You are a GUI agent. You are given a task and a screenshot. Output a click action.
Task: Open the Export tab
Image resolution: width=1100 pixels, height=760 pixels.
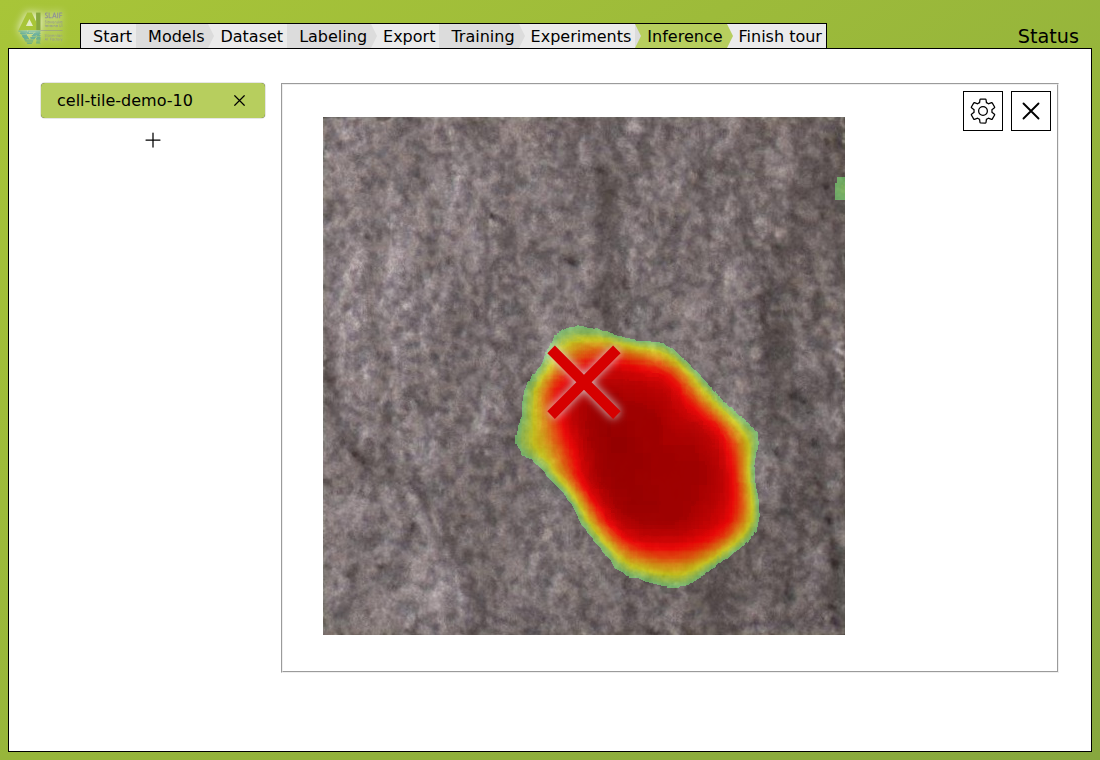coord(409,36)
